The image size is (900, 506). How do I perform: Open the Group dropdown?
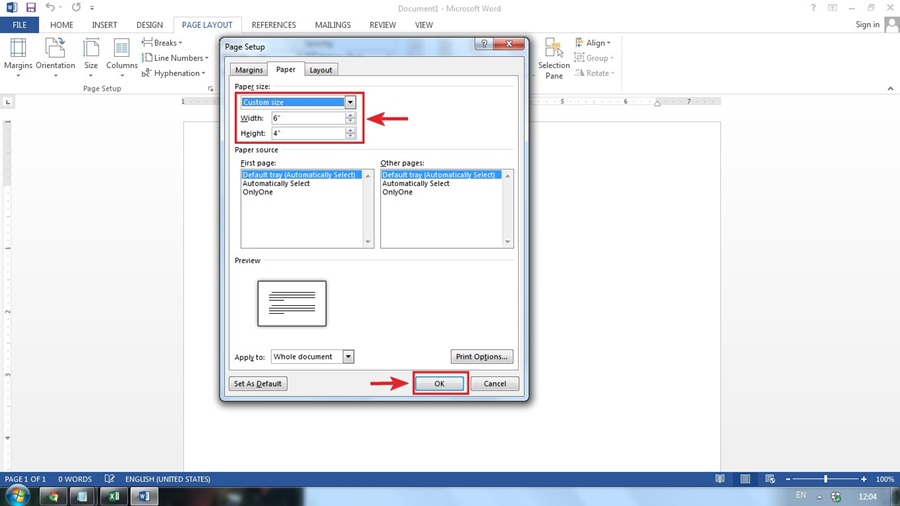pos(594,58)
